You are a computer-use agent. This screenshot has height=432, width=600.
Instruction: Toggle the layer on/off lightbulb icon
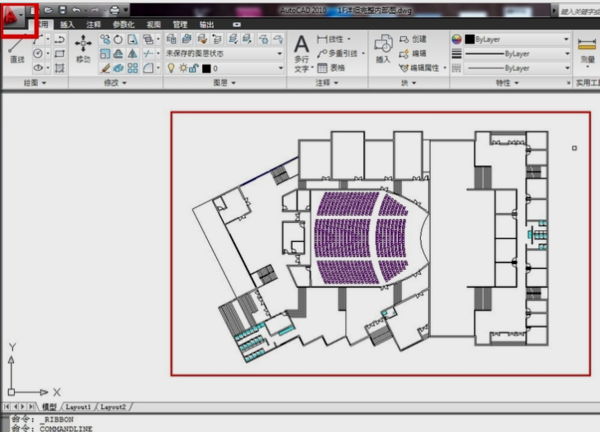170,68
